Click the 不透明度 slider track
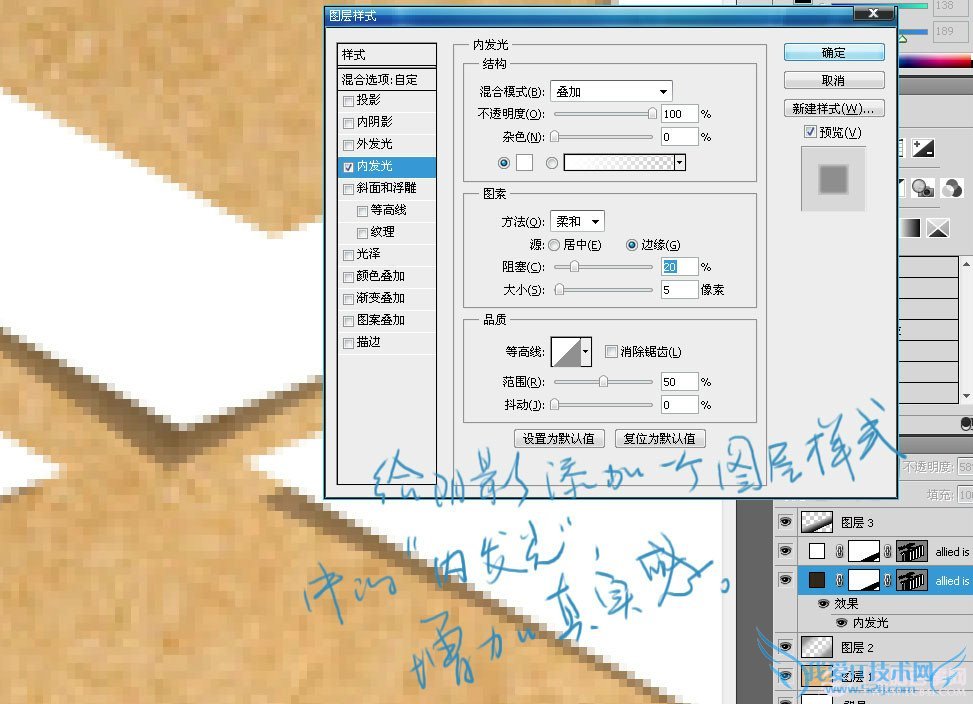Viewport: 973px width, 704px height. (x=603, y=114)
